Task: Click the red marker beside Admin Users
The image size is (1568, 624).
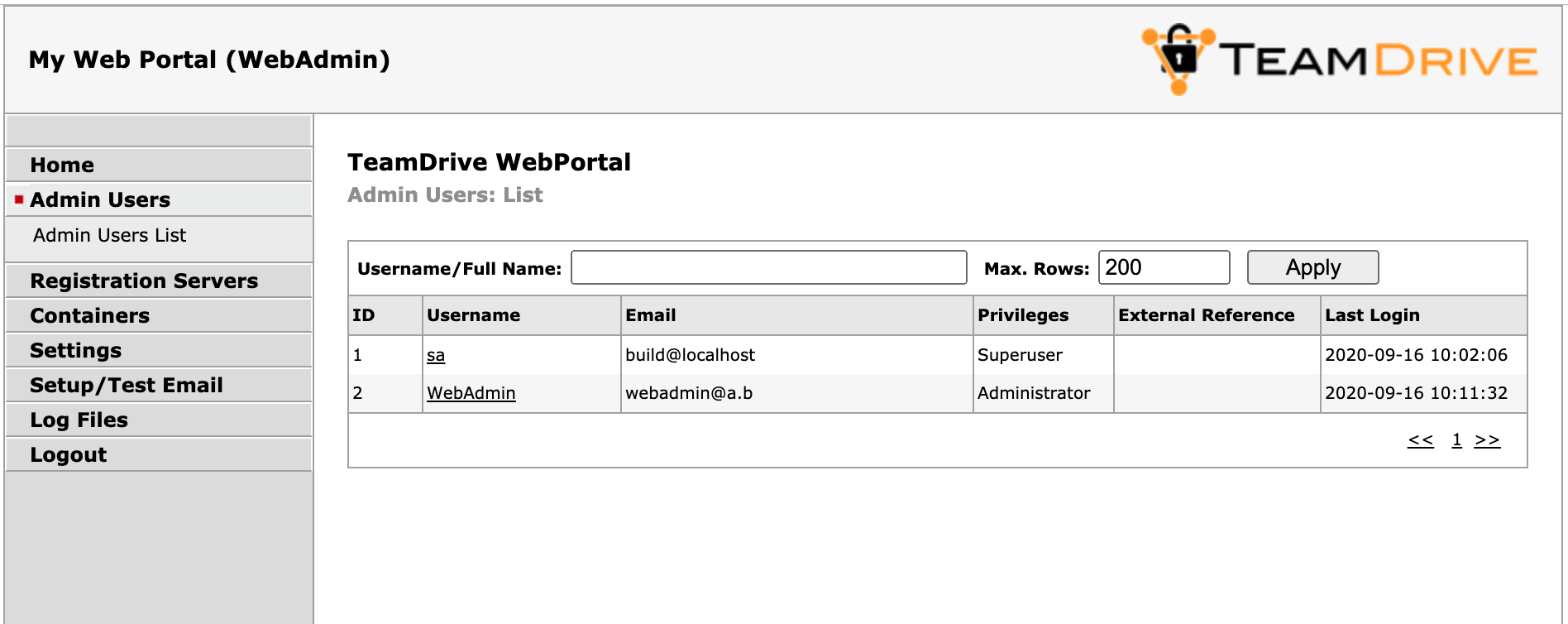Action: tap(18, 199)
